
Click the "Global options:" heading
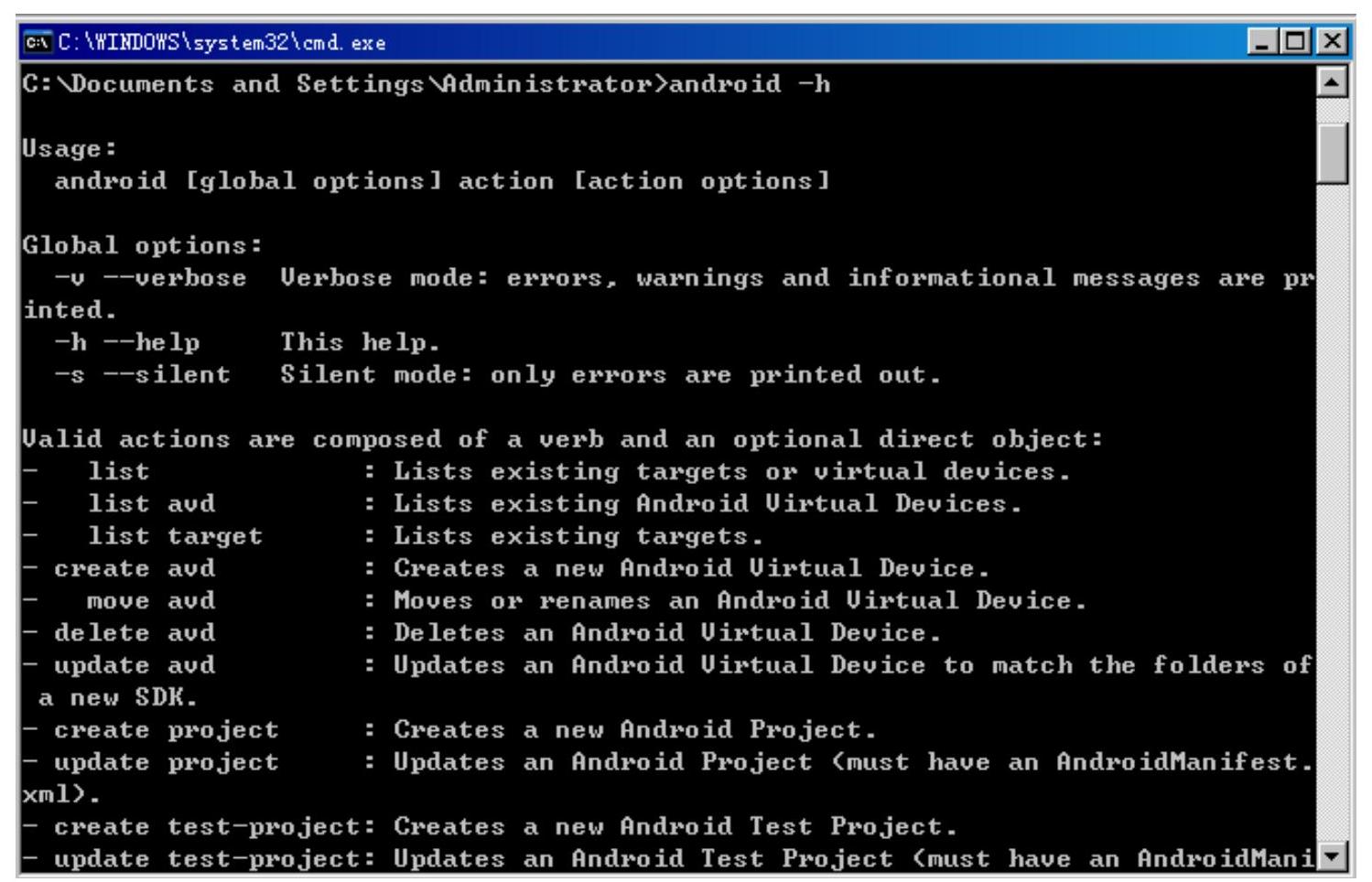coord(142,245)
